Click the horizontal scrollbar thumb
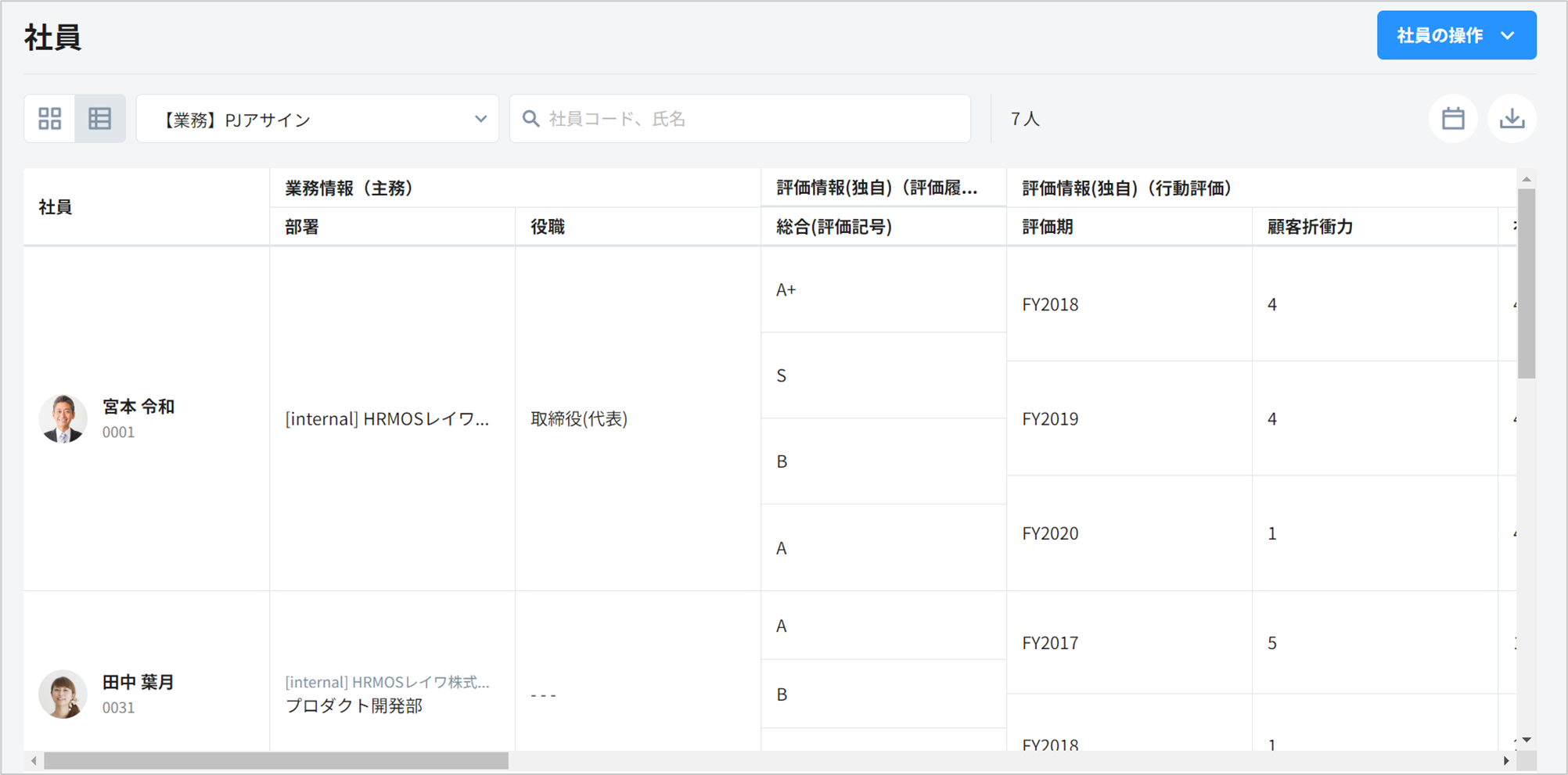This screenshot has width=1568, height=775. (x=275, y=761)
